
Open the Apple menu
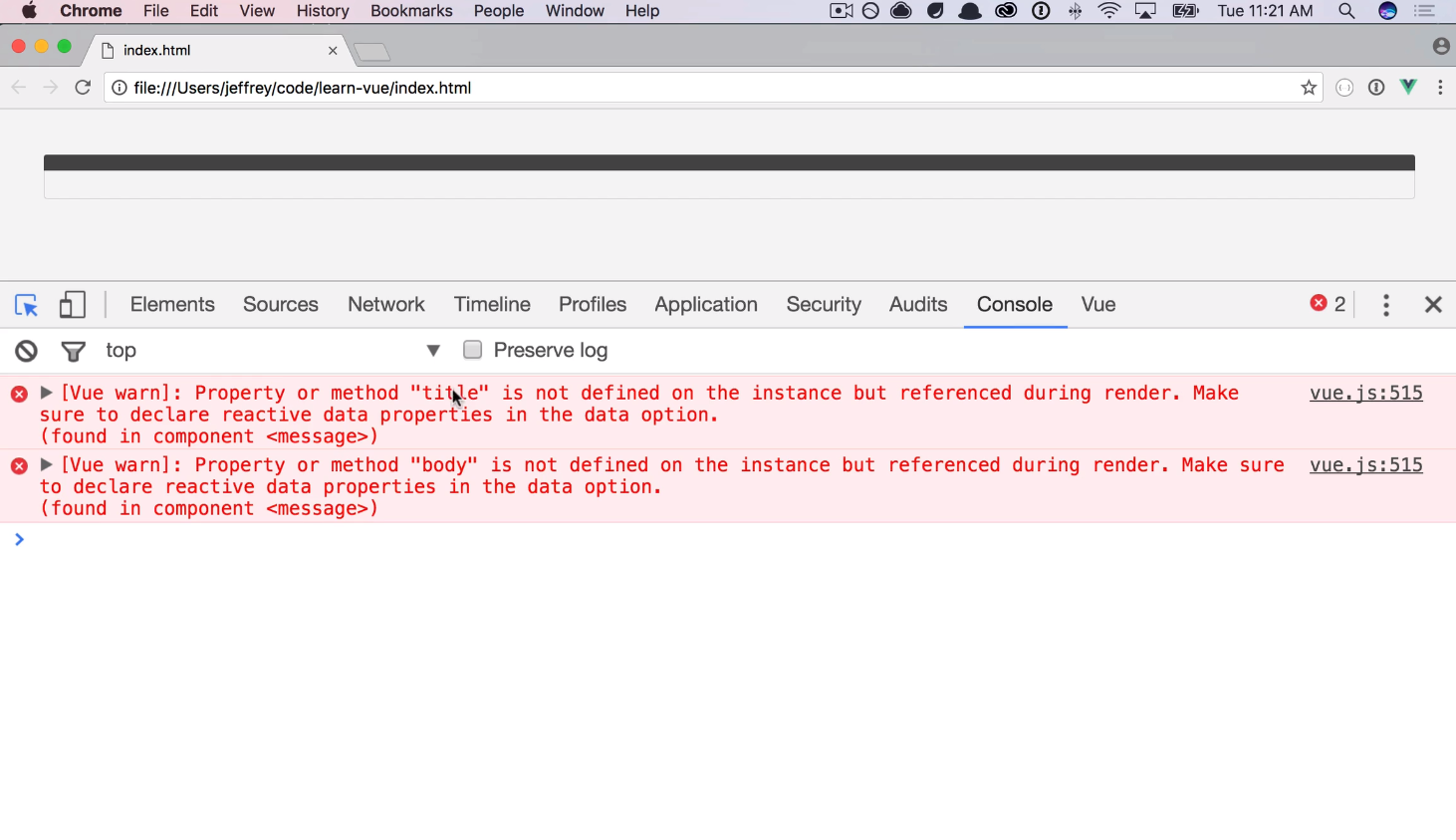(x=29, y=11)
